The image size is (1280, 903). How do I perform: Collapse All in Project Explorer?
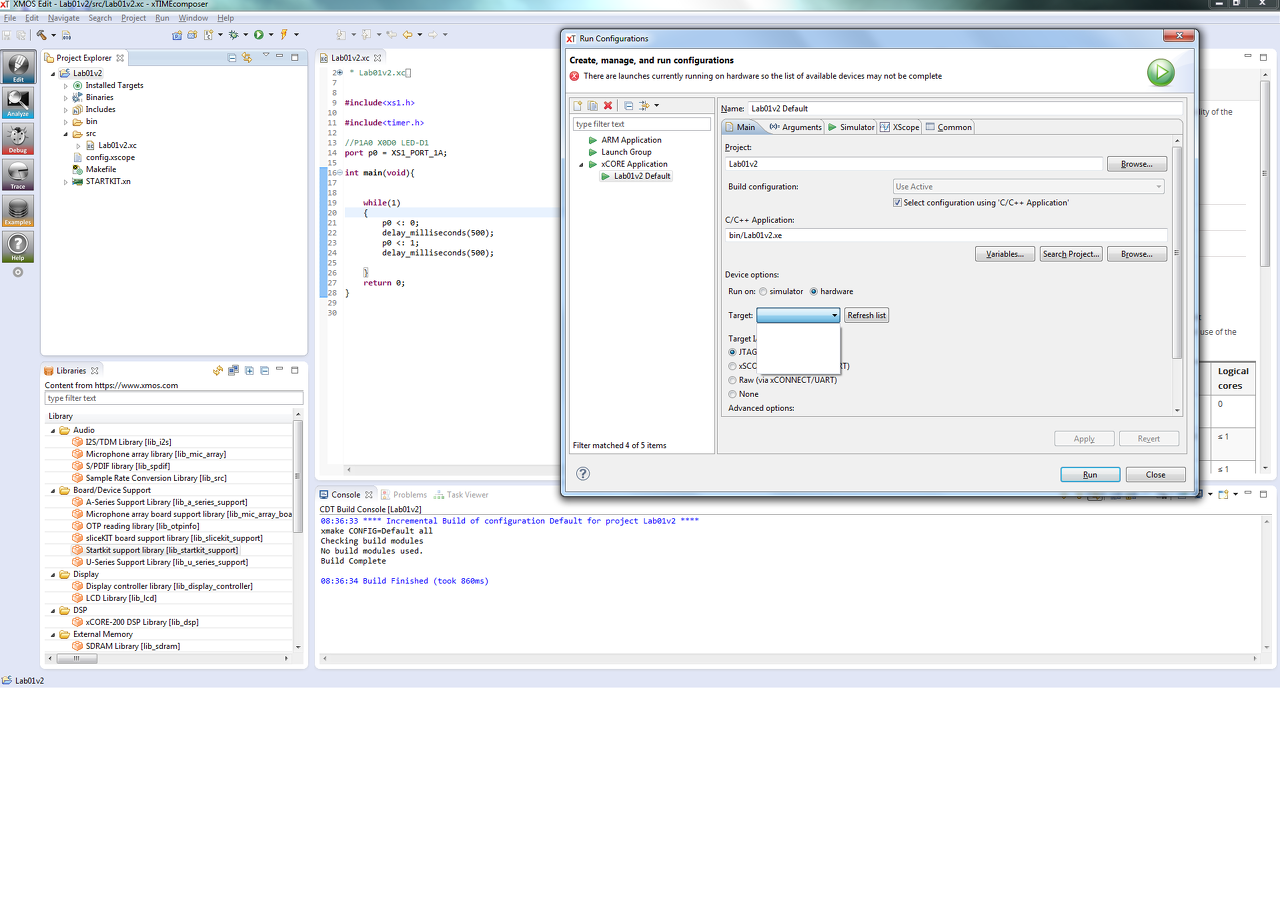(232, 58)
